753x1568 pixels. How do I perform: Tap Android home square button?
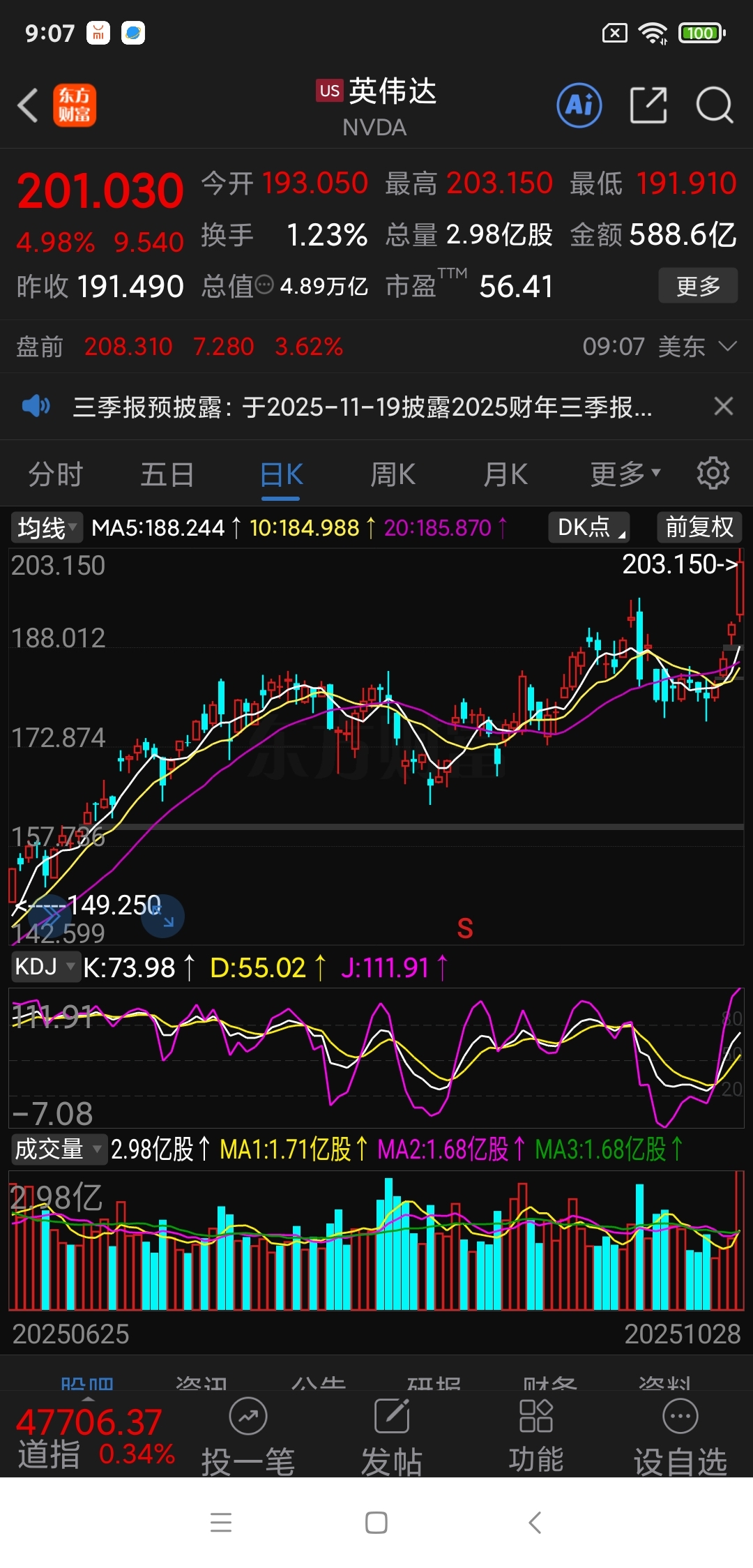376,1523
